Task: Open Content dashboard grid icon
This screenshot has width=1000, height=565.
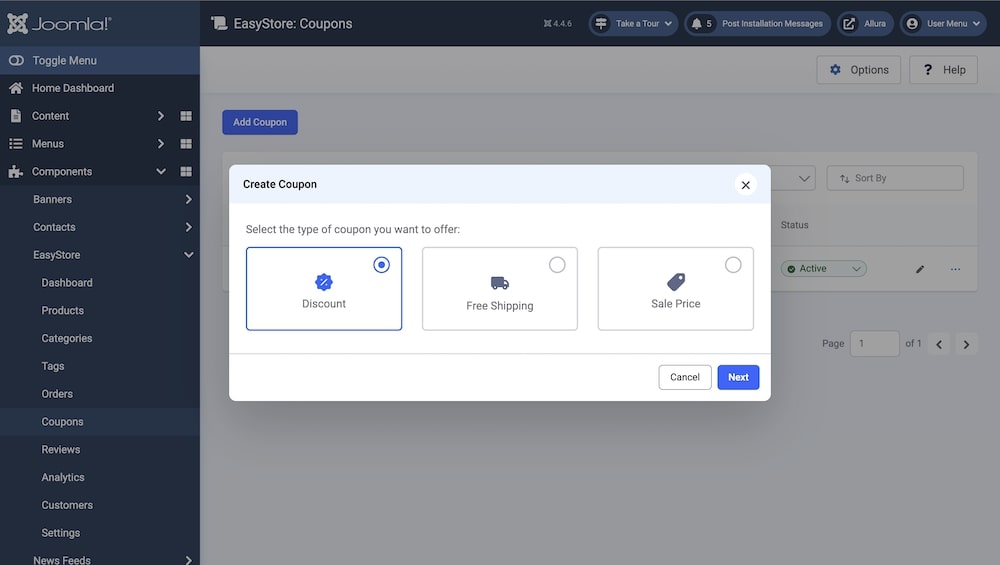Action: click(x=186, y=116)
